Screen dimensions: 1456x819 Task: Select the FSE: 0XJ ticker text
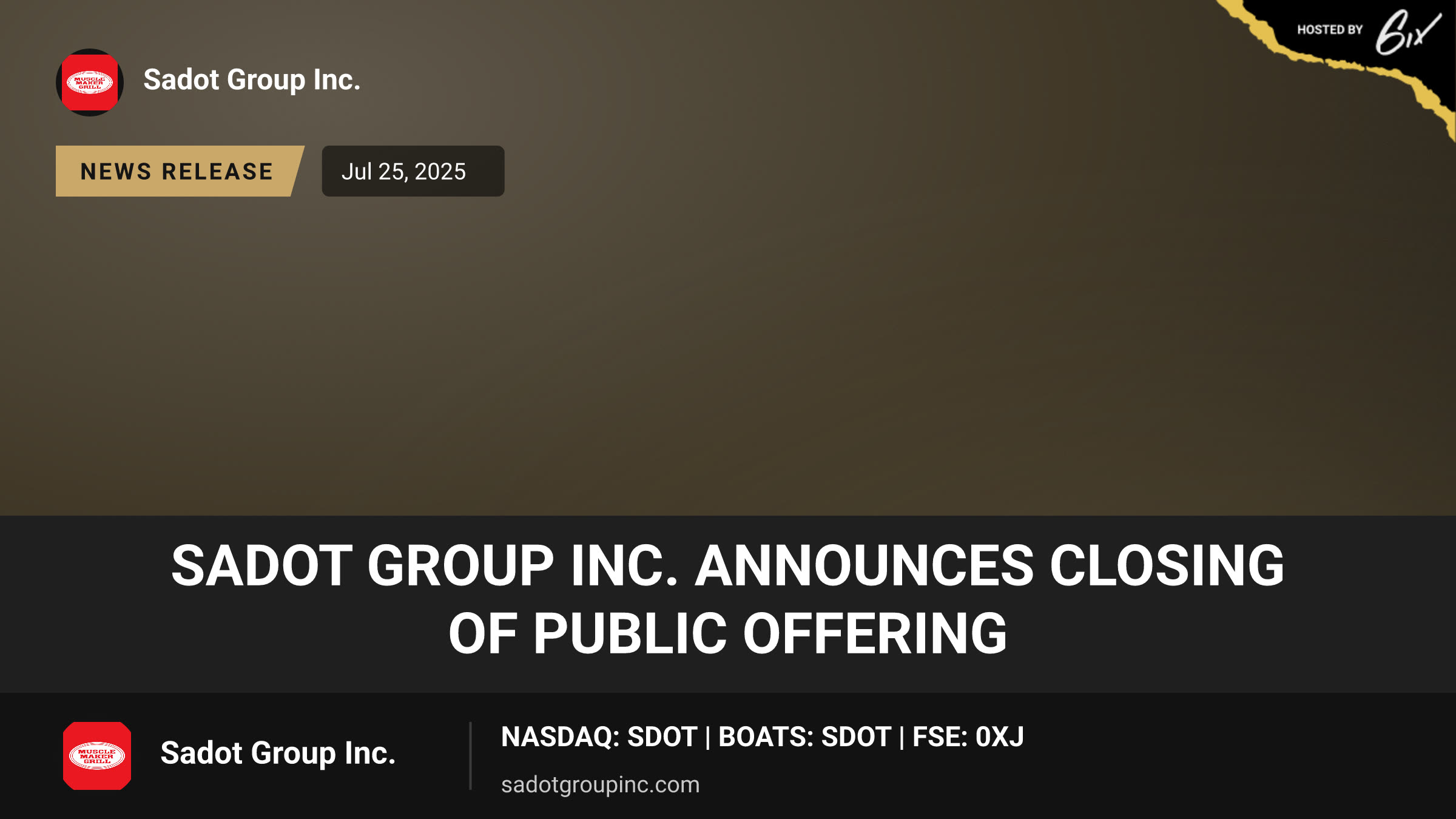click(968, 737)
